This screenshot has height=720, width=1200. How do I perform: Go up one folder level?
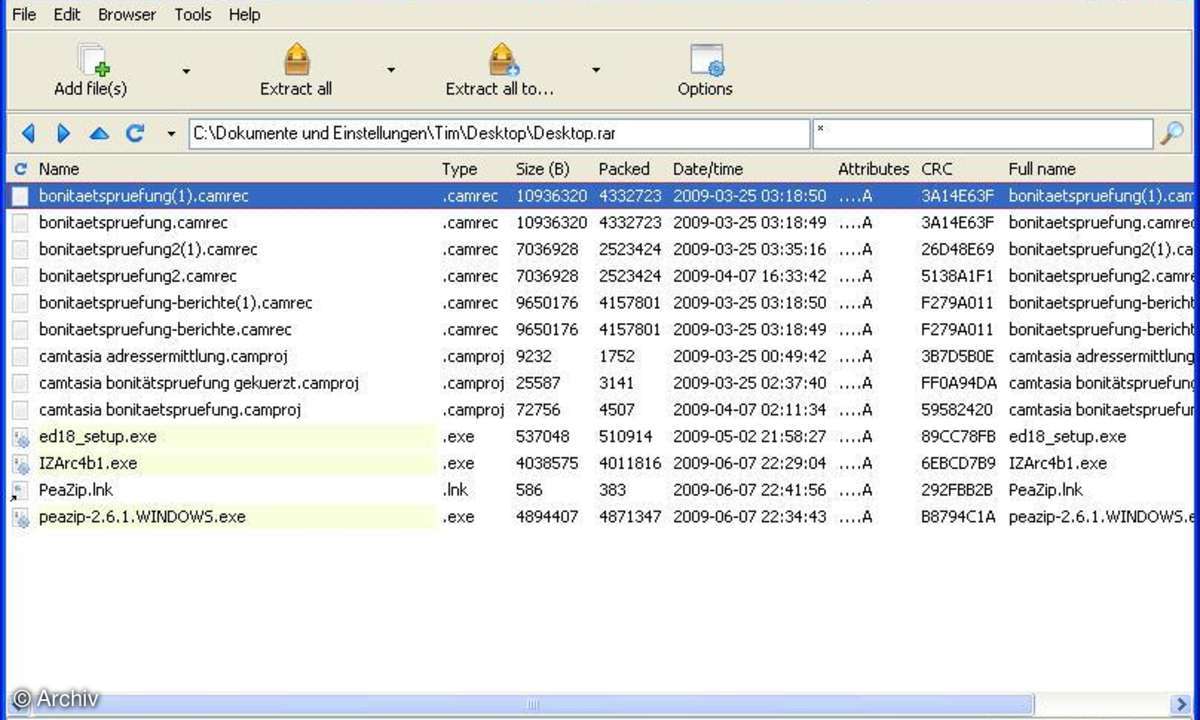pyautogui.click(x=99, y=133)
